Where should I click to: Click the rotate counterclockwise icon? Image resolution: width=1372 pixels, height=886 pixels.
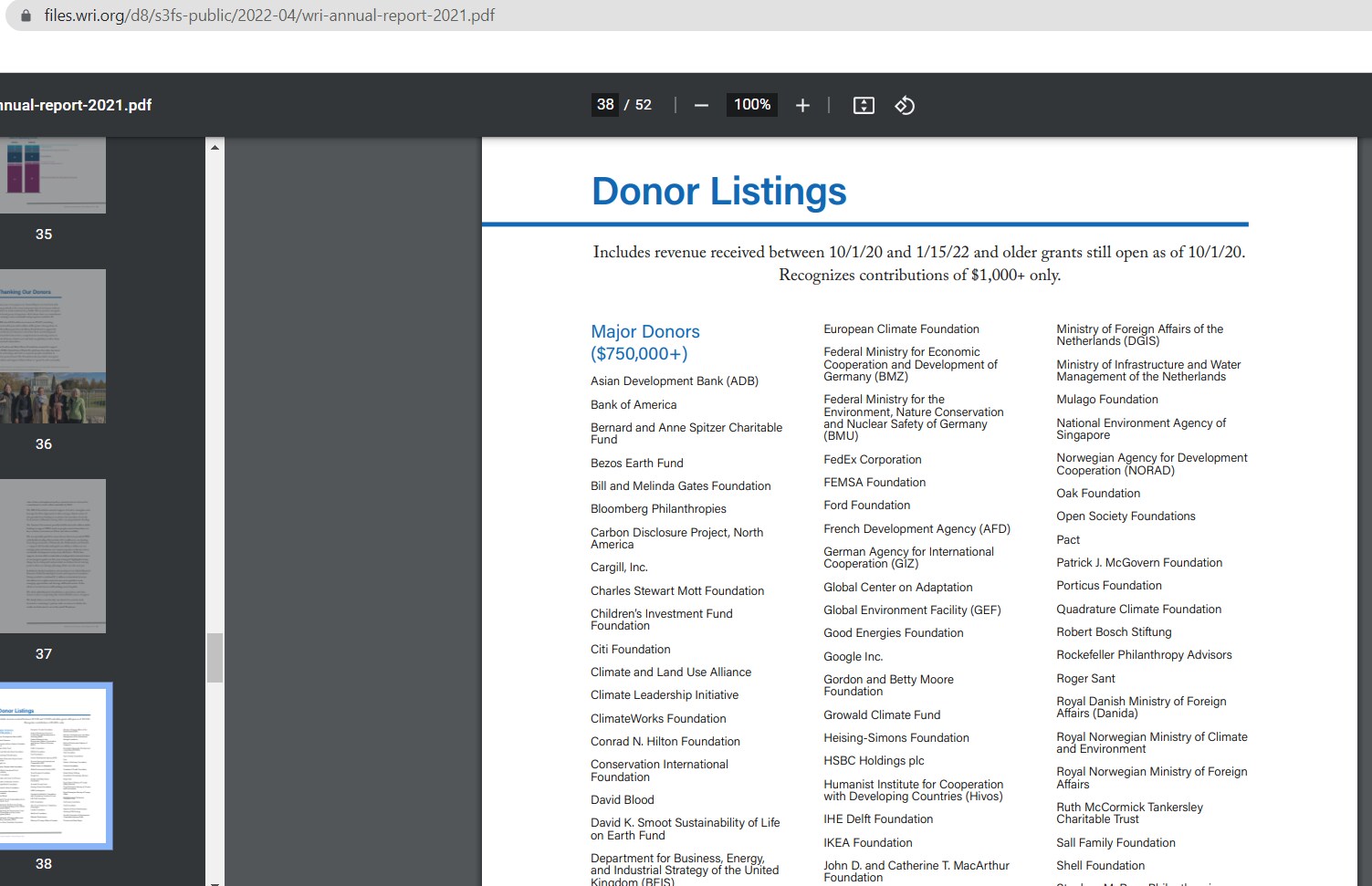[905, 106]
